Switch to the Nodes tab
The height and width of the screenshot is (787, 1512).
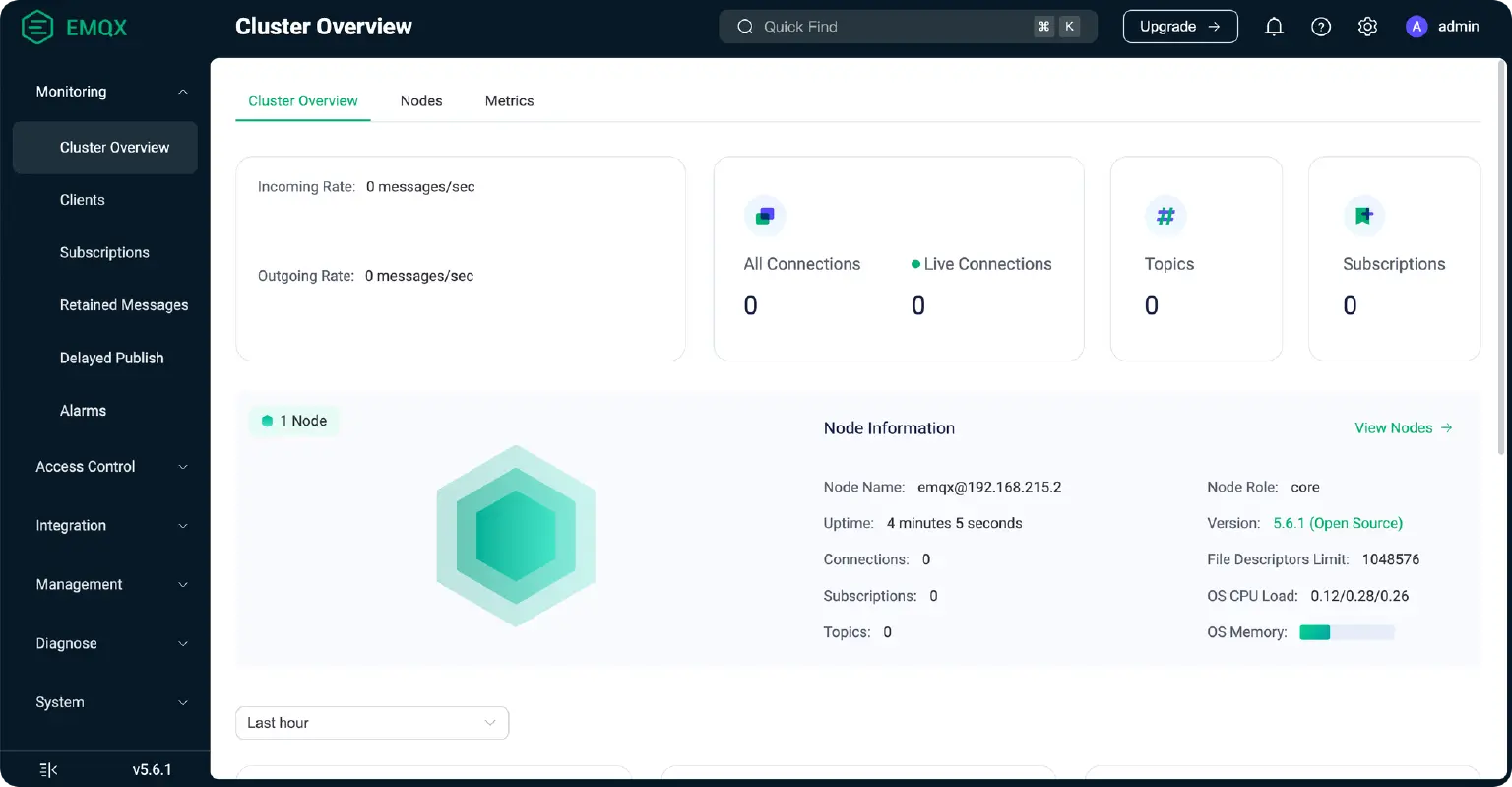pos(421,100)
